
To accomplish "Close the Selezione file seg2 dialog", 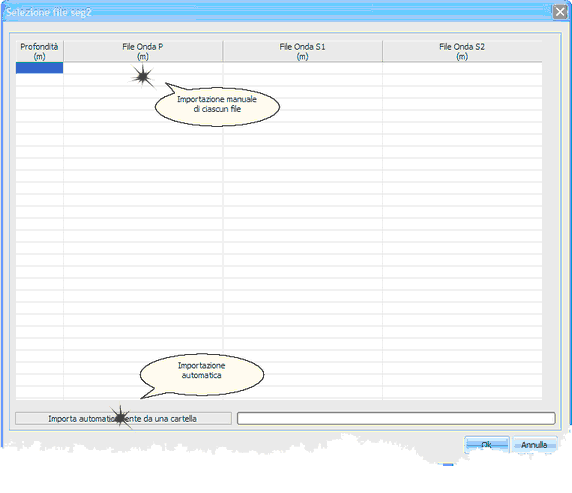I will tap(560, 12).
